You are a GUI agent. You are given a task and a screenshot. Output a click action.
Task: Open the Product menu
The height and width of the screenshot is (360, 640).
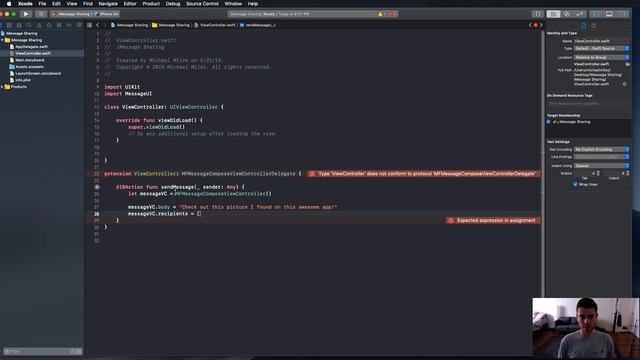click(x=151, y=4)
